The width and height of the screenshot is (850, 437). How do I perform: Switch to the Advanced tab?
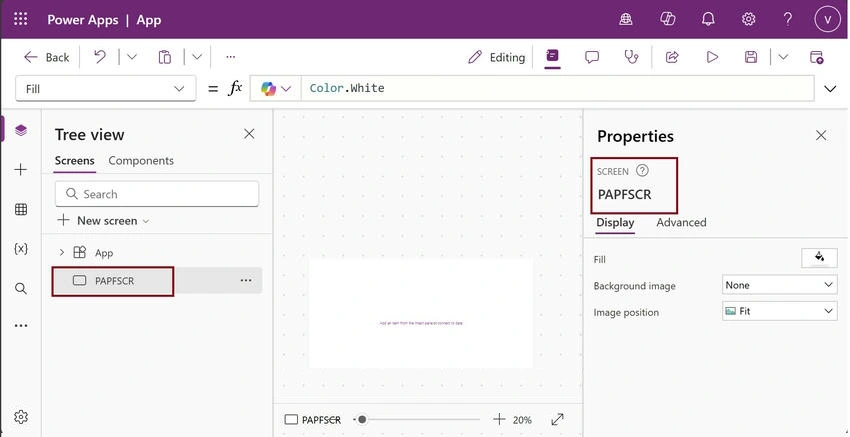(x=681, y=222)
